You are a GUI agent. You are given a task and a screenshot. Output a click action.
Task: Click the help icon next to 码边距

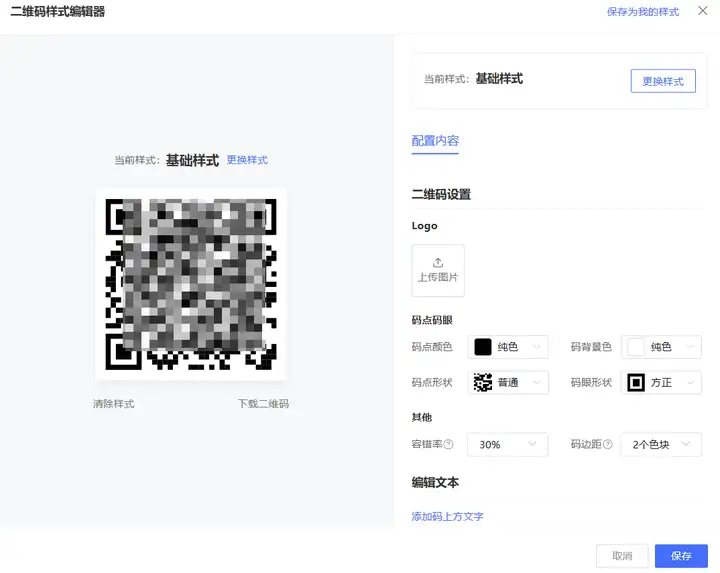pyautogui.click(x=608, y=444)
